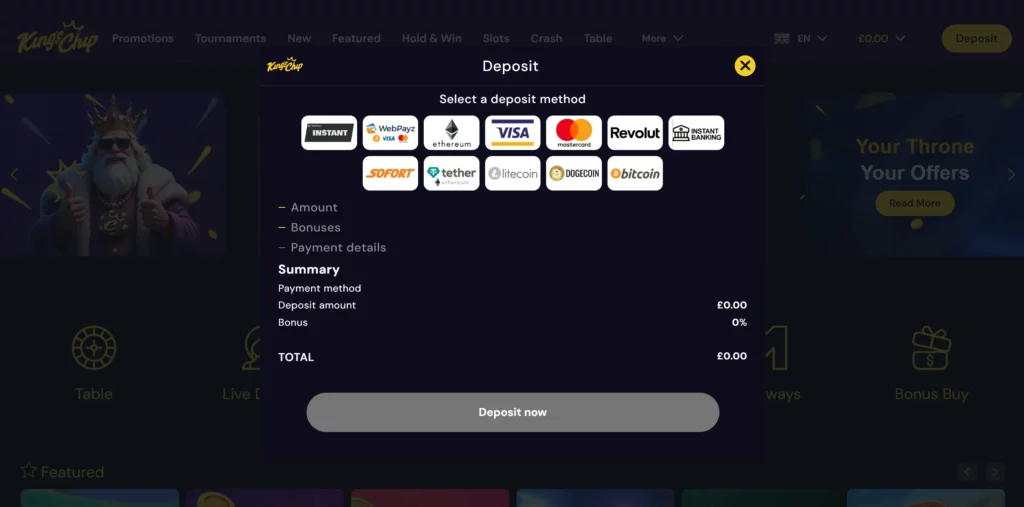Choose Dogecoin as deposit method
The height and width of the screenshot is (507, 1024).
[574, 173]
